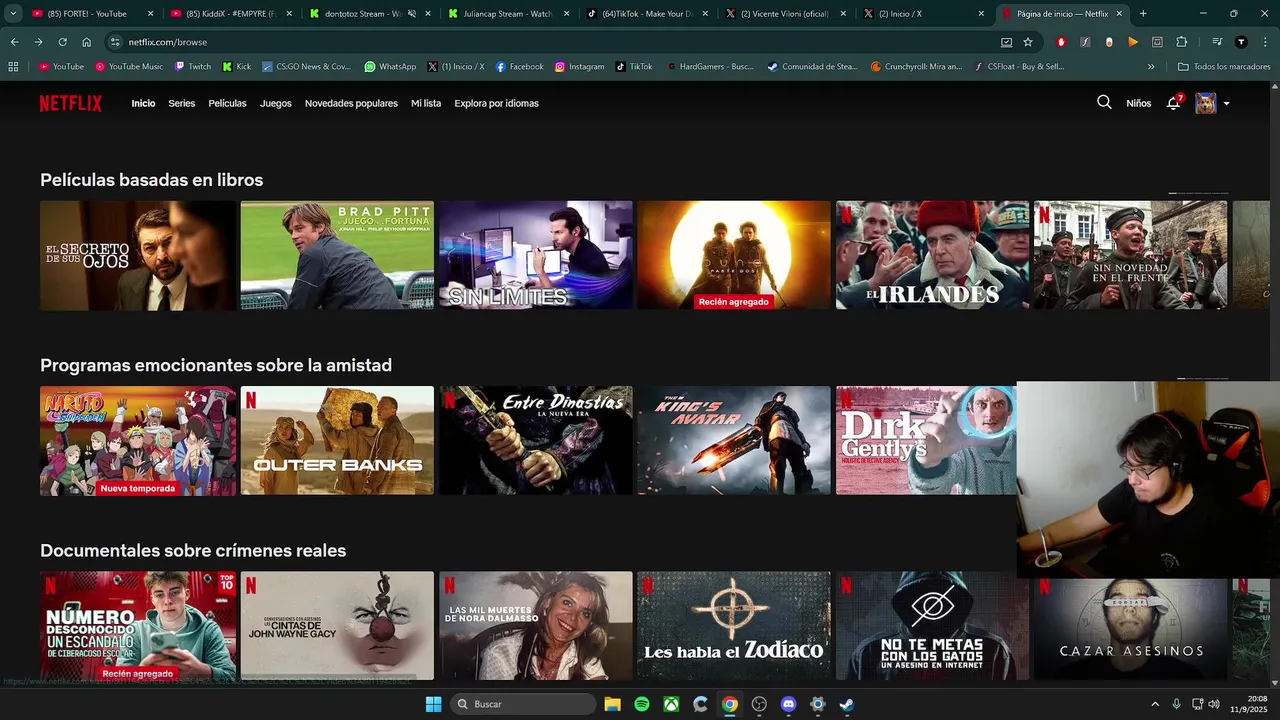Open the WhatsApp bookmark

tap(390, 67)
